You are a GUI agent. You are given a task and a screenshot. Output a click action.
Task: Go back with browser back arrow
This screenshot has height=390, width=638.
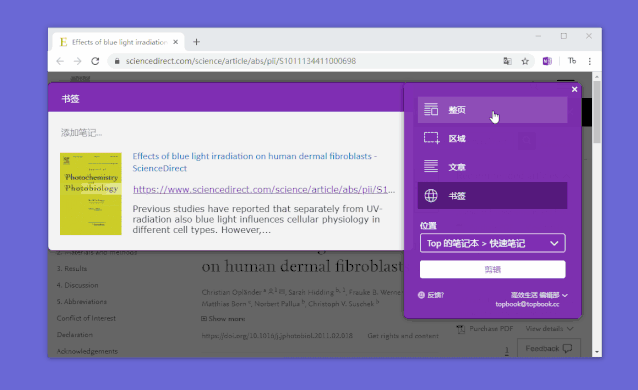60,61
